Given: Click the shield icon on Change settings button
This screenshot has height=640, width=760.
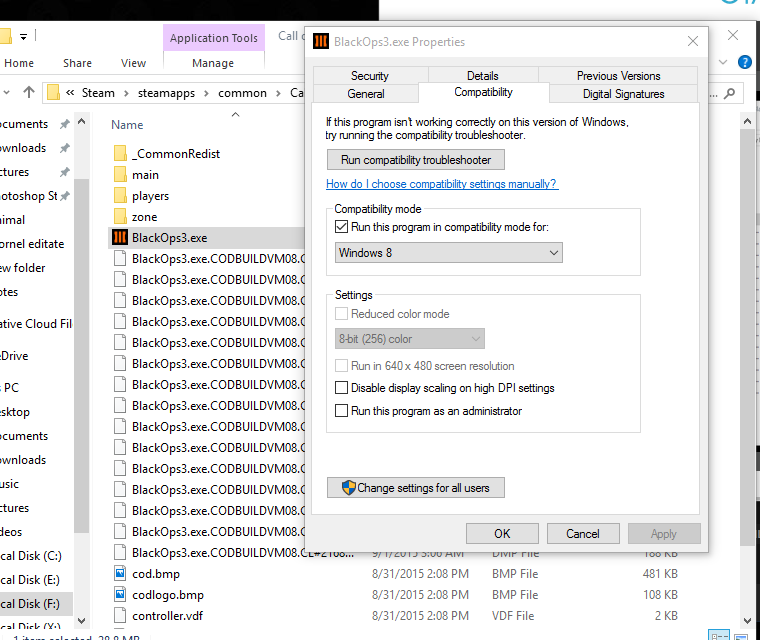Looking at the screenshot, I should pyautogui.click(x=348, y=488).
